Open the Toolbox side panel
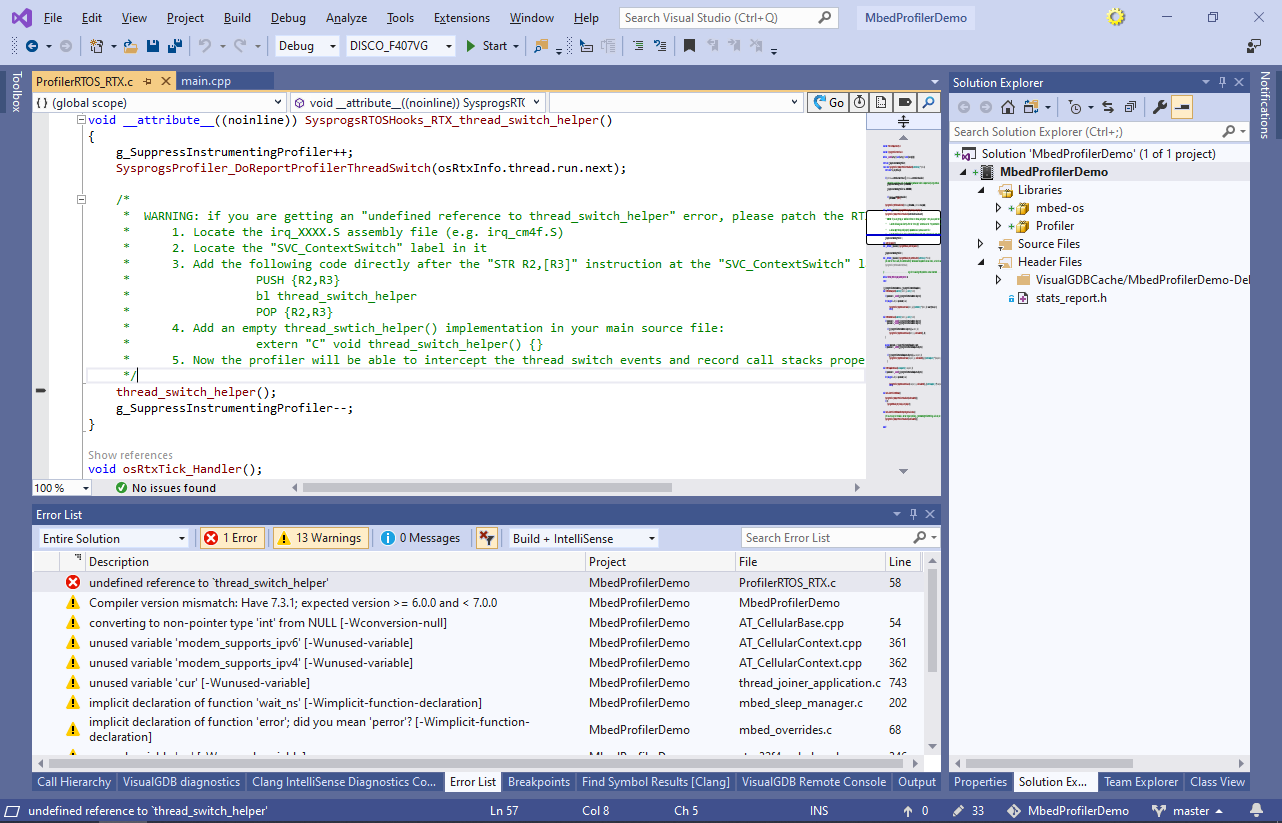1282x823 pixels. [16, 92]
